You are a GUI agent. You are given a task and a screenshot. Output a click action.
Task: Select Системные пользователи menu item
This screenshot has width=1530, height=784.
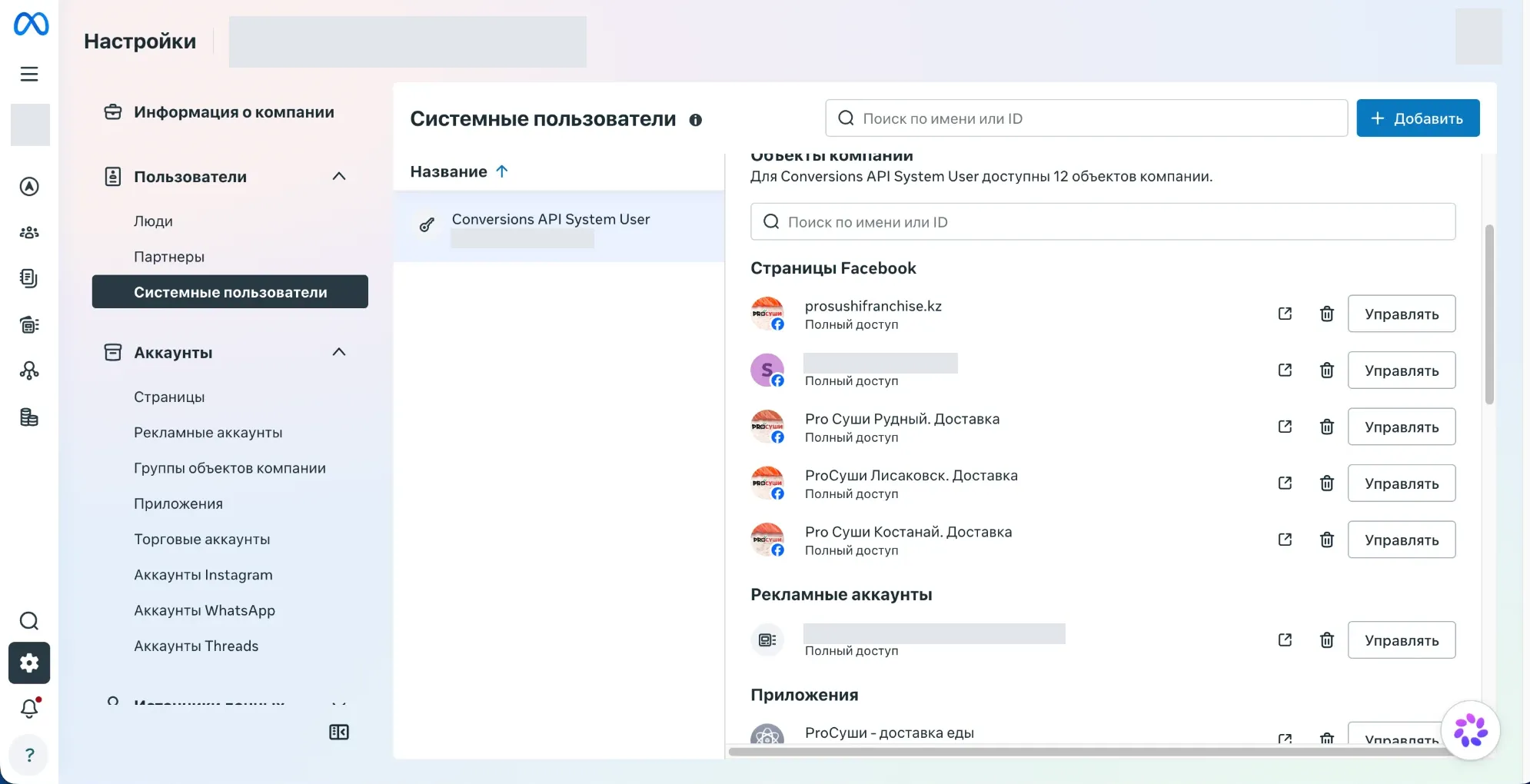230,292
